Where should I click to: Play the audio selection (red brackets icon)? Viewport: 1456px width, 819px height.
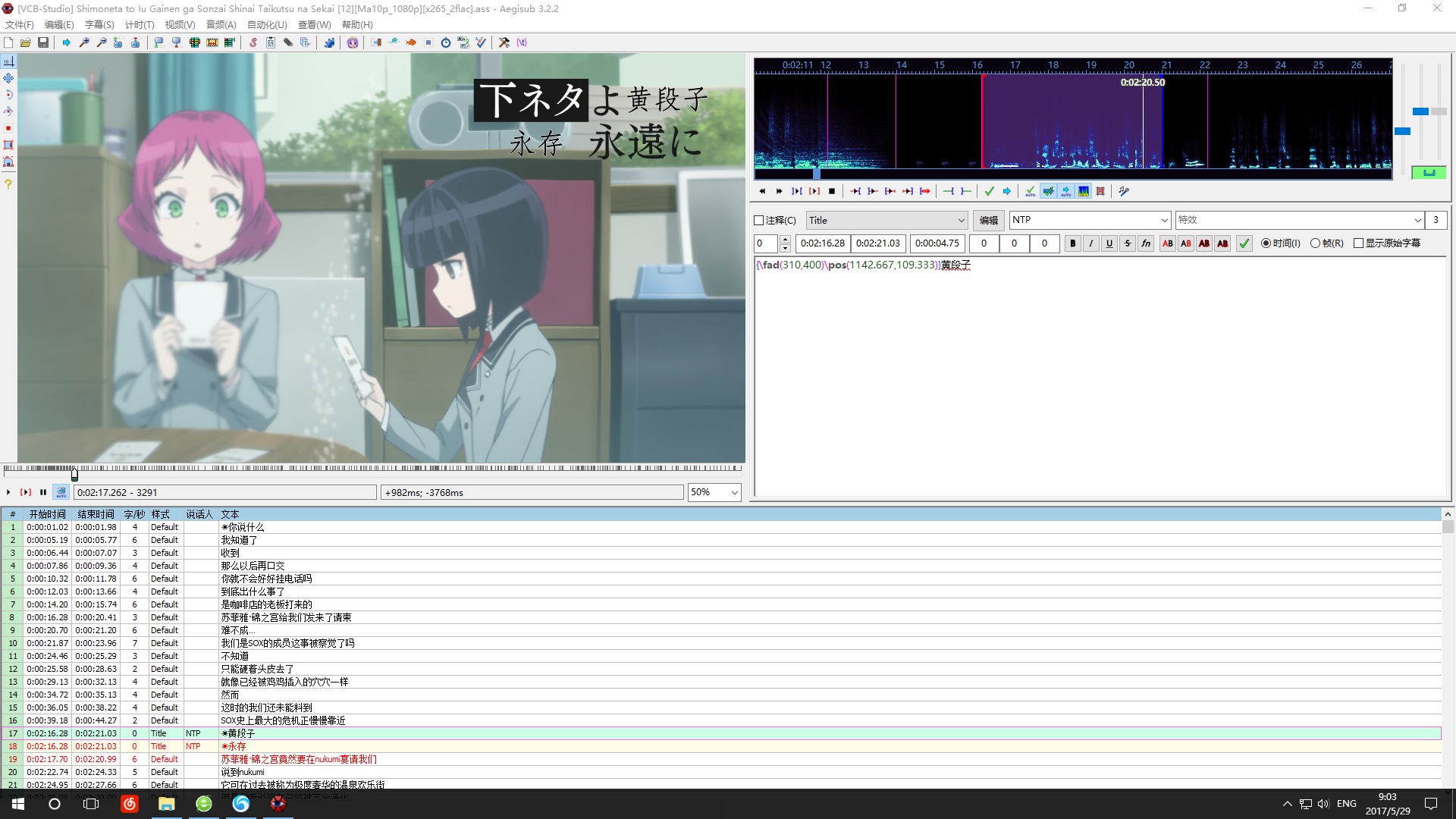click(814, 191)
